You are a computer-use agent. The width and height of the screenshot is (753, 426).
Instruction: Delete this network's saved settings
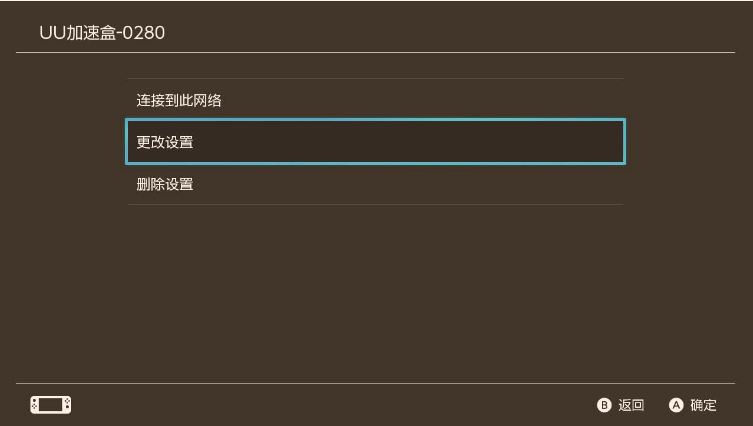pyautogui.click(x=375, y=184)
